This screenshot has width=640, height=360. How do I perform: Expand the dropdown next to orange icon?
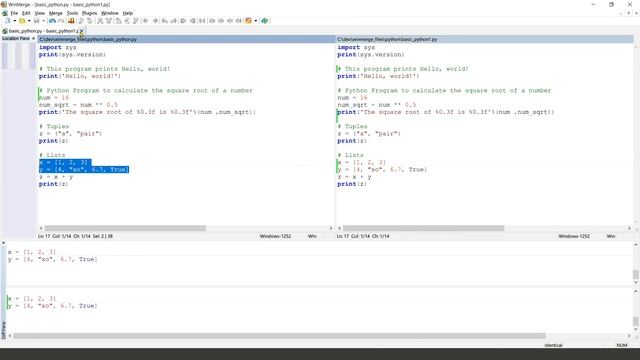coord(256,21)
